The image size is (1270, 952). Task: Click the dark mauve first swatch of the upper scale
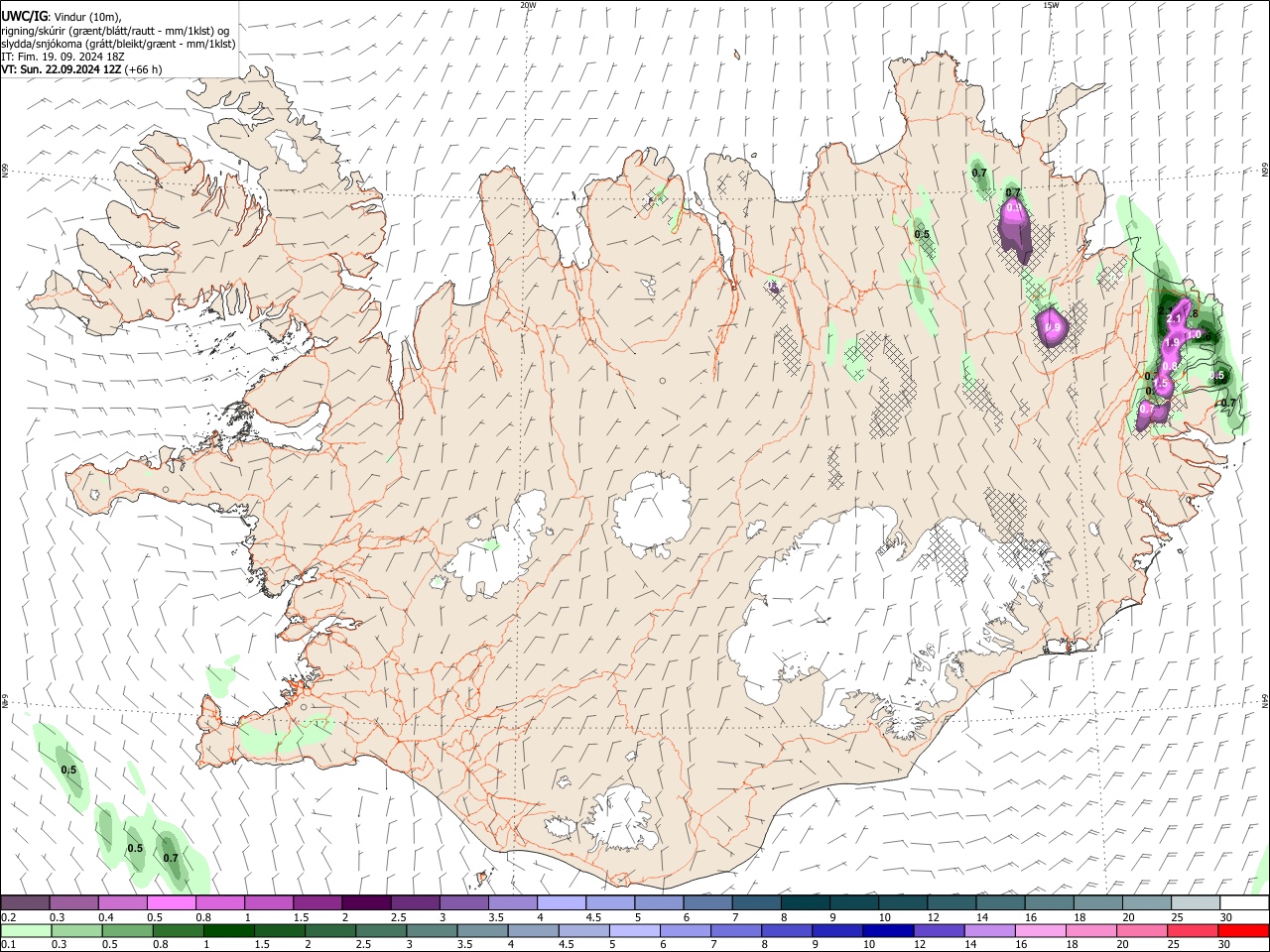point(25,902)
